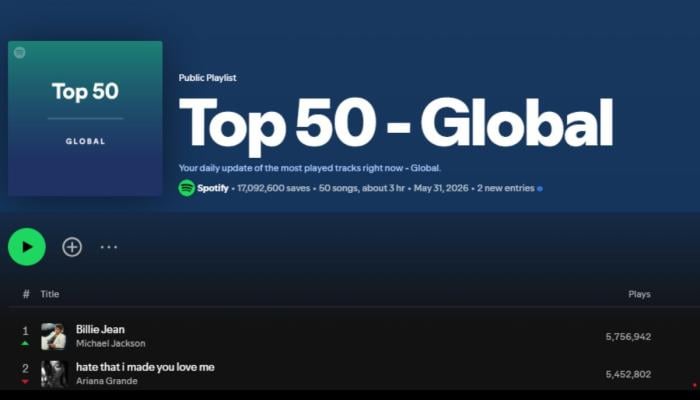Click the 17,092,600 saves text
700x400 pixels.
(274, 188)
